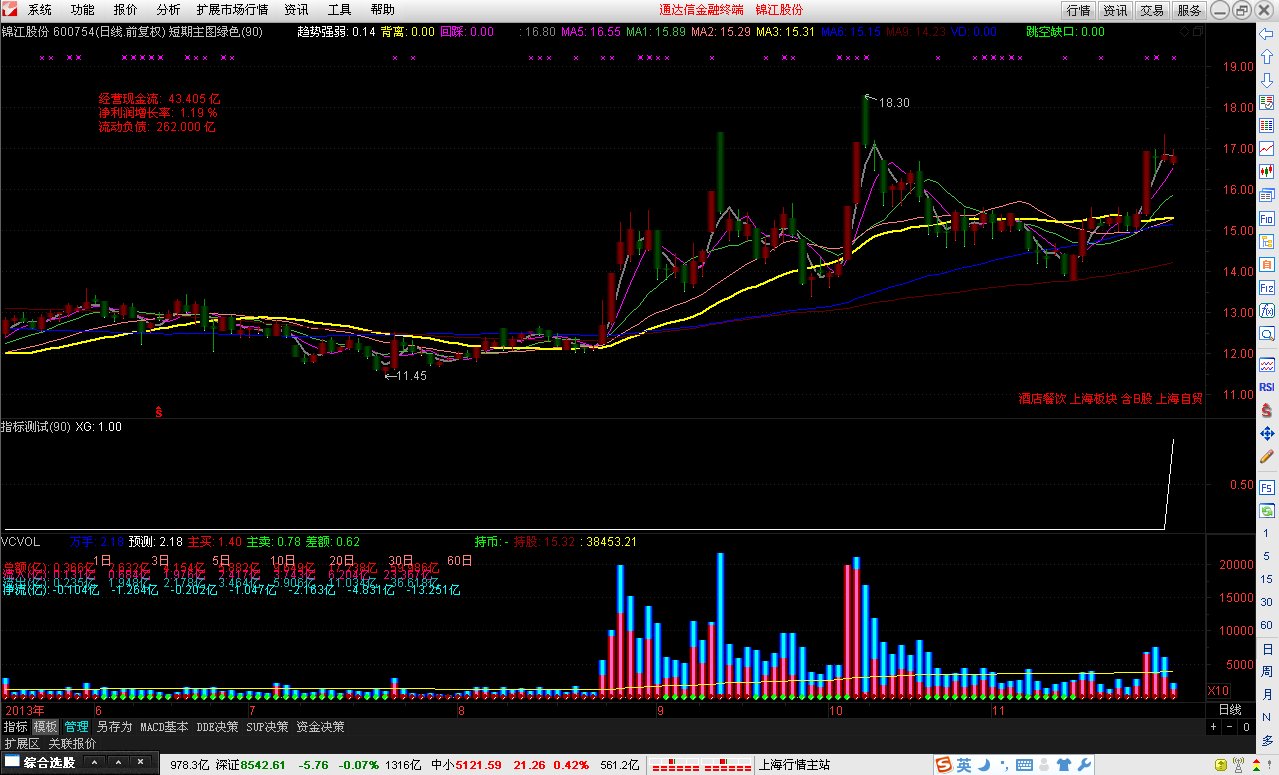Expand the 日线 period selector
1279x775 pixels.
click(1230, 710)
